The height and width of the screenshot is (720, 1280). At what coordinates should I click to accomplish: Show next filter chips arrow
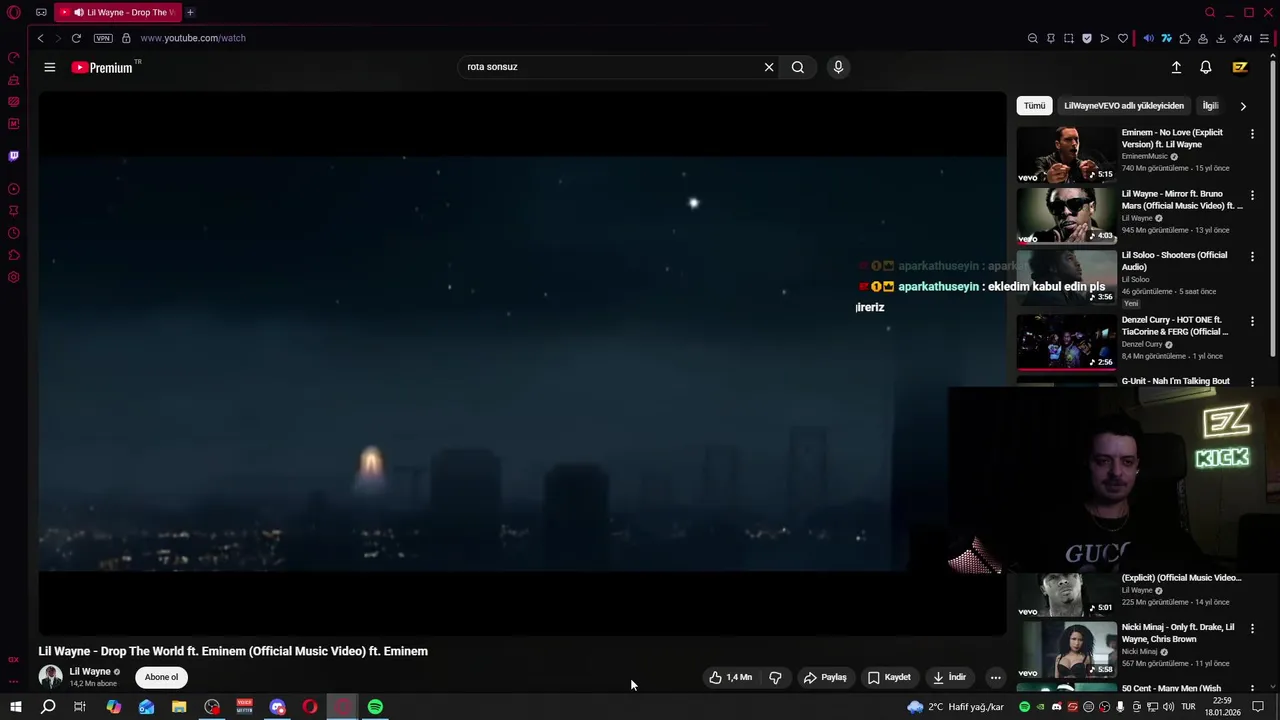coord(1243,105)
